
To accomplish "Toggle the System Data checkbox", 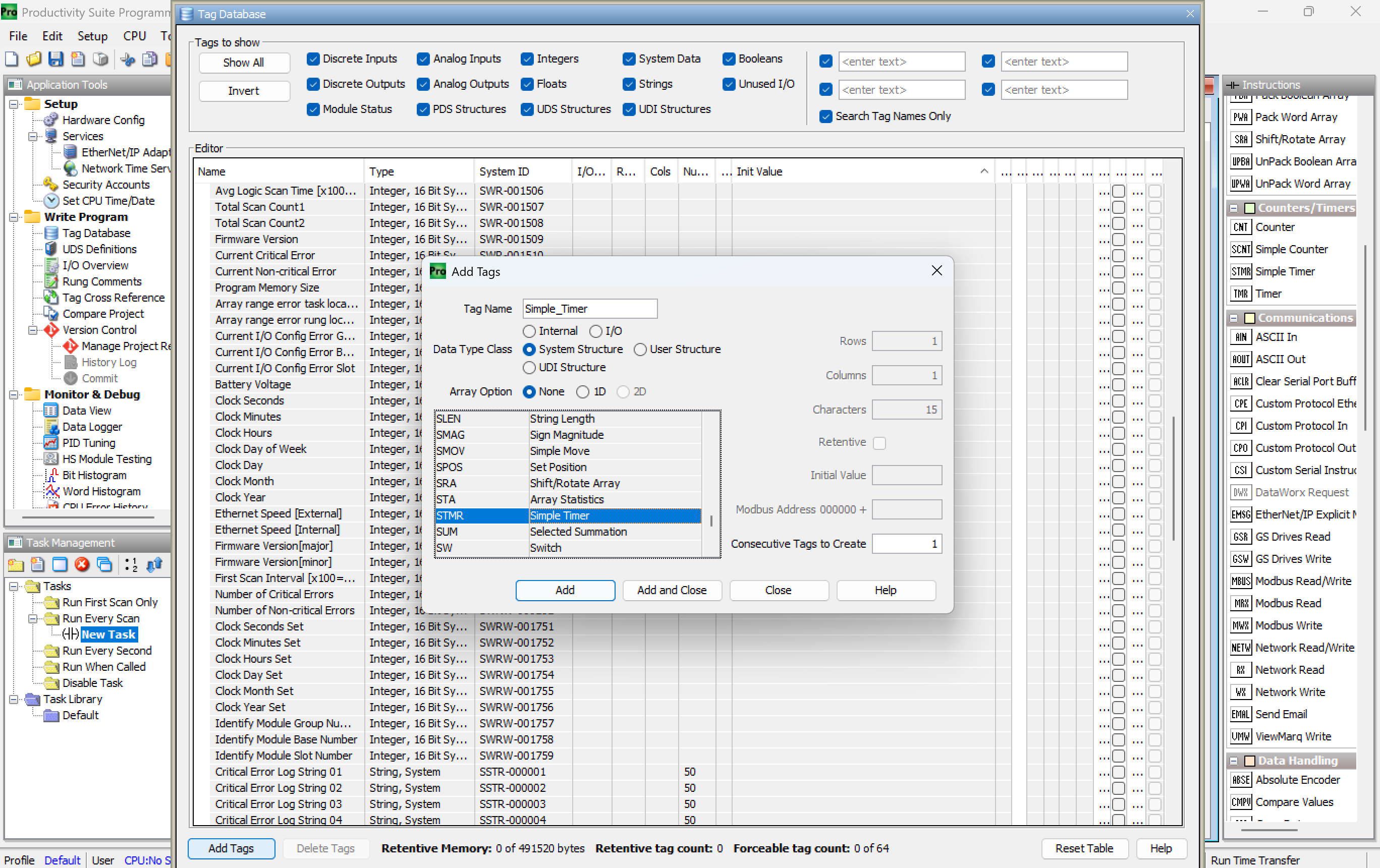I will (x=629, y=59).
